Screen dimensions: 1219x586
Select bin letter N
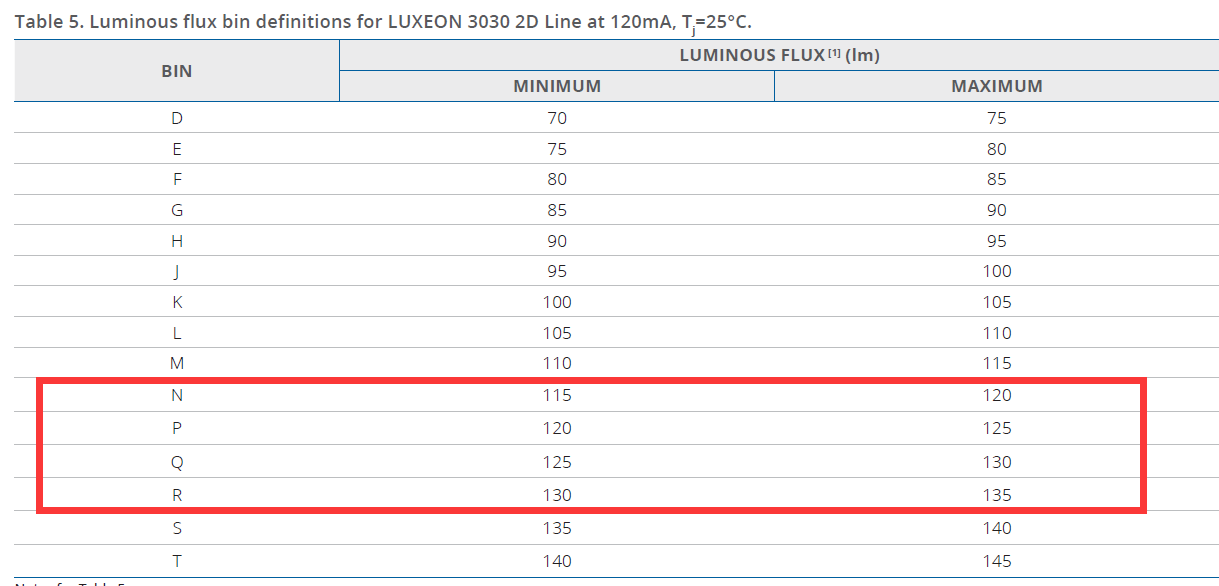click(x=177, y=395)
